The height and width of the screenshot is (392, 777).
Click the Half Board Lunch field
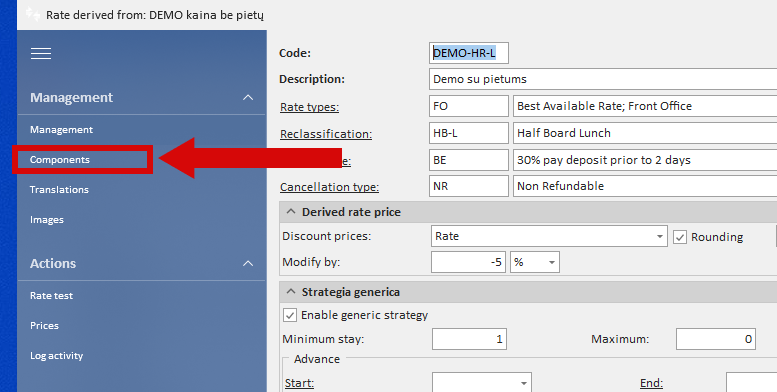coord(645,133)
